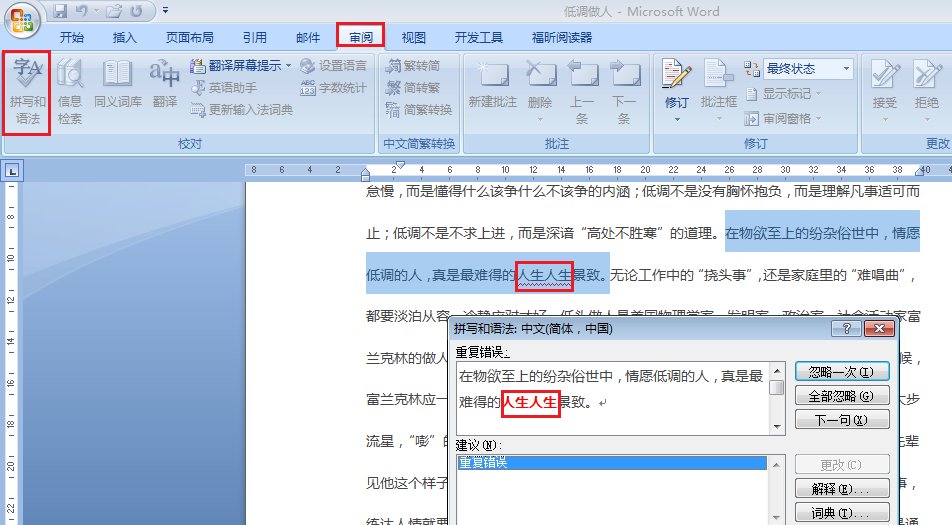Go to 上一条 comment

pyautogui.click(x=582, y=91)
